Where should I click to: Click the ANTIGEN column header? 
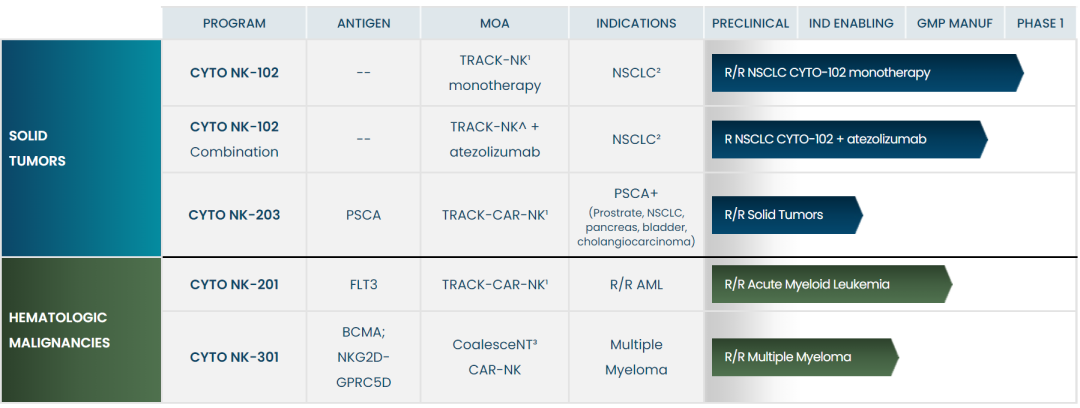pyautogui.click(x=364, y=23)
